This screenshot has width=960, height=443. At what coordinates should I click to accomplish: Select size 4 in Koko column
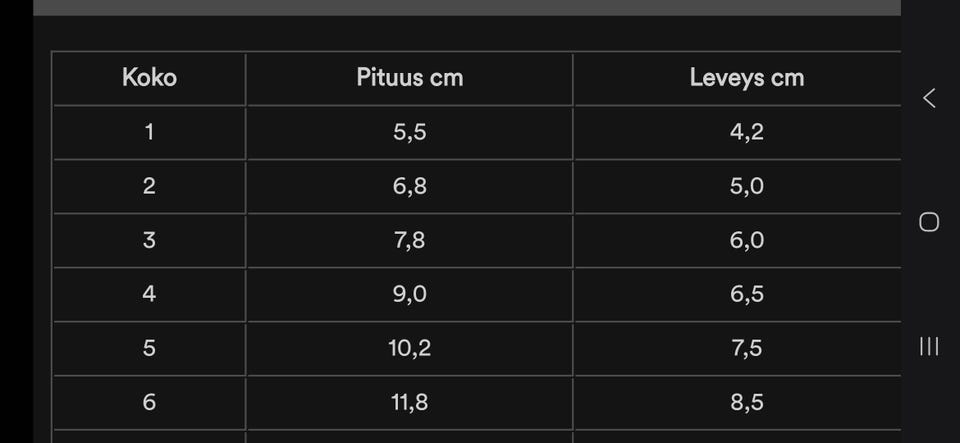(x=149, y=294)
